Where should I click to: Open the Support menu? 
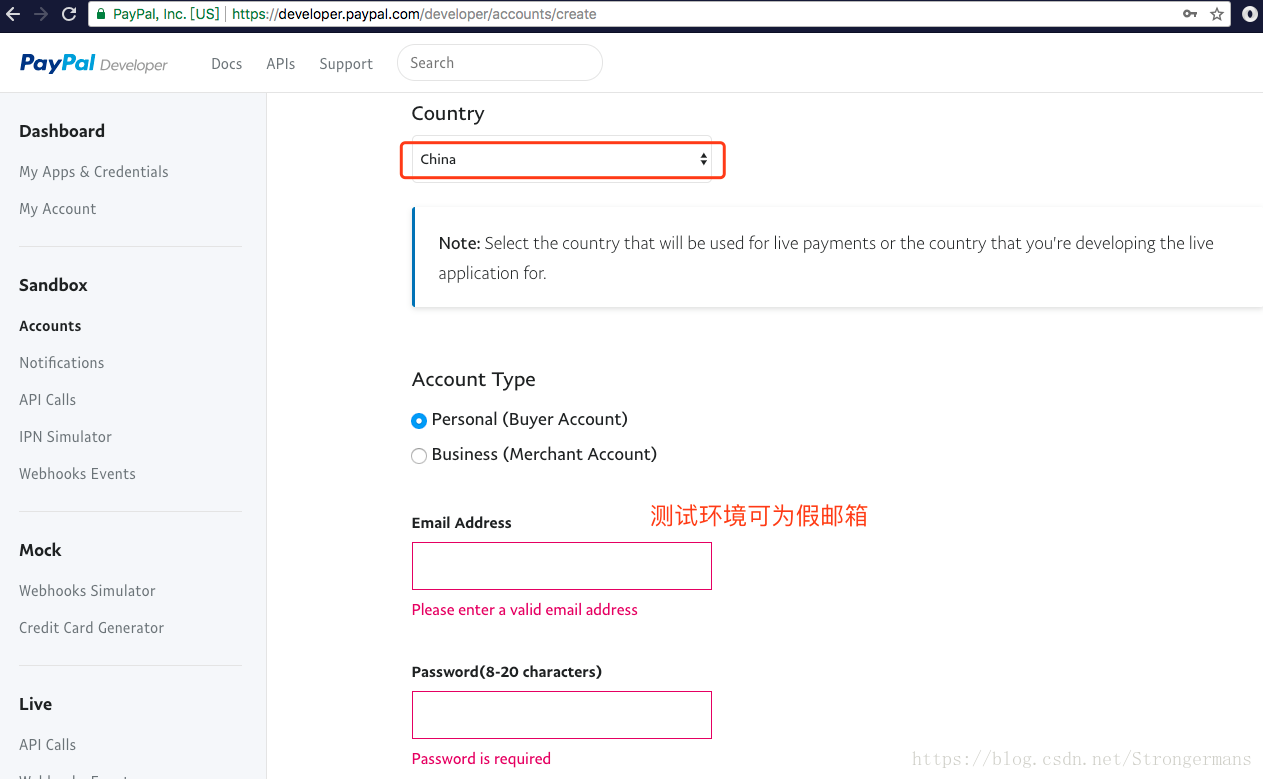pos(346,64)
